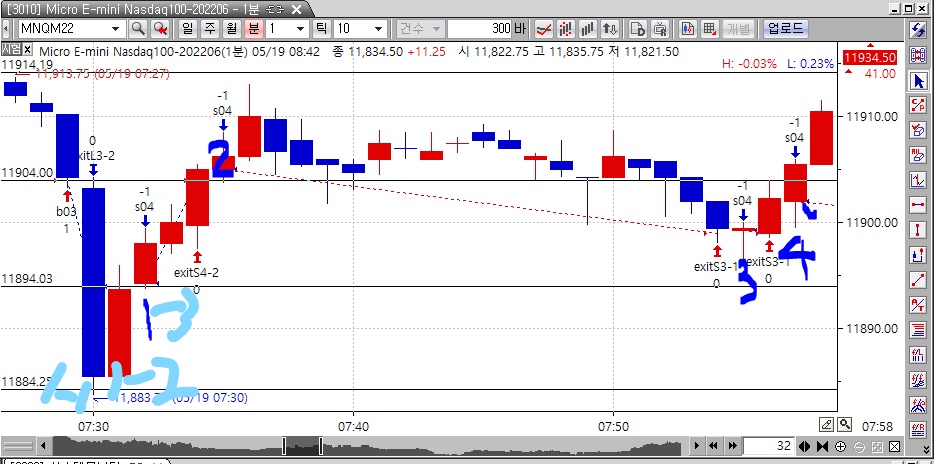Click the circled plus zoom-in icon
This screenshot has height=464, width=934.
pos(840,446)
